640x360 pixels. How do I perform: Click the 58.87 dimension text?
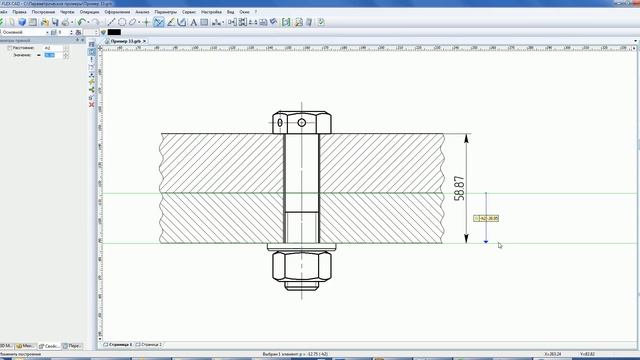460,188
